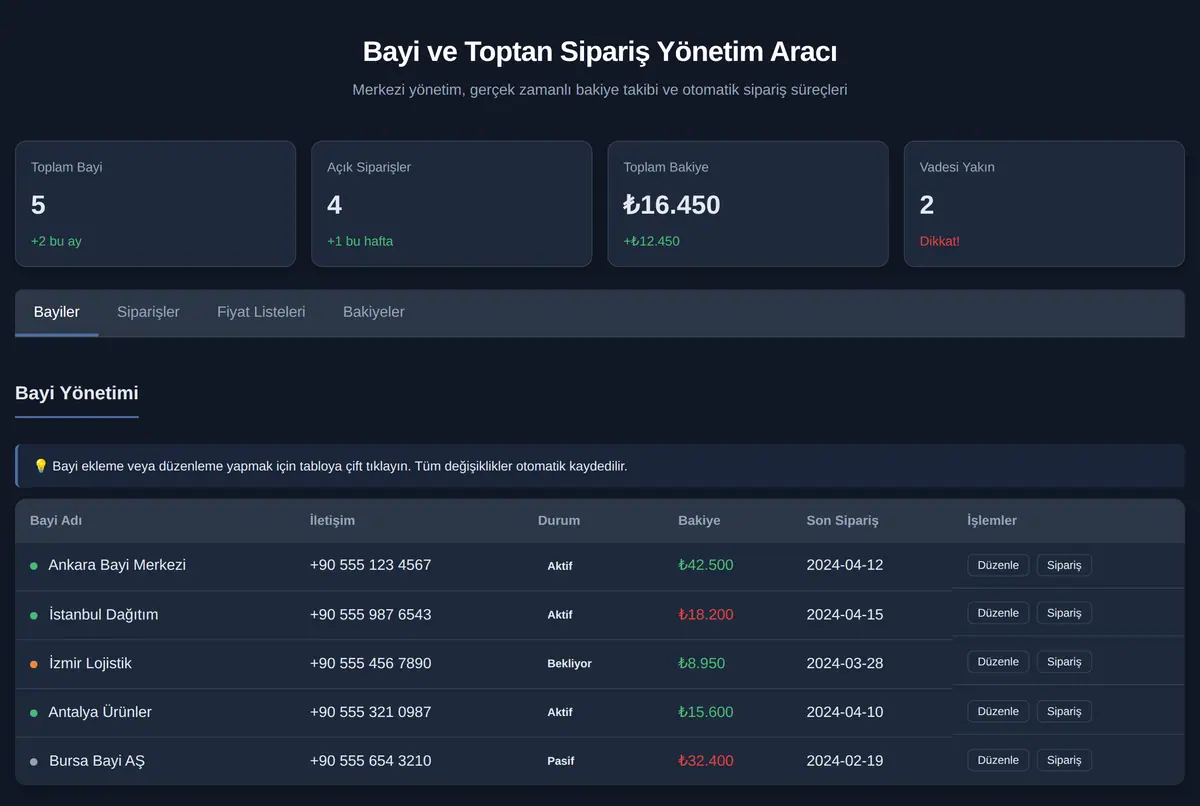1200x806 pixels.
Task: Click the +2 bu ay indicator
Action: coord(56,241)
